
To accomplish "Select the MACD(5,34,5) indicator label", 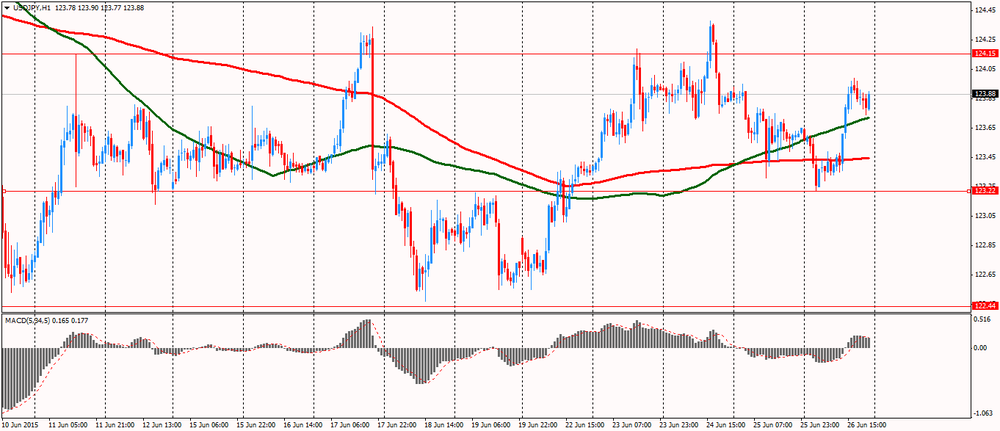I will (x=33, y=320).
